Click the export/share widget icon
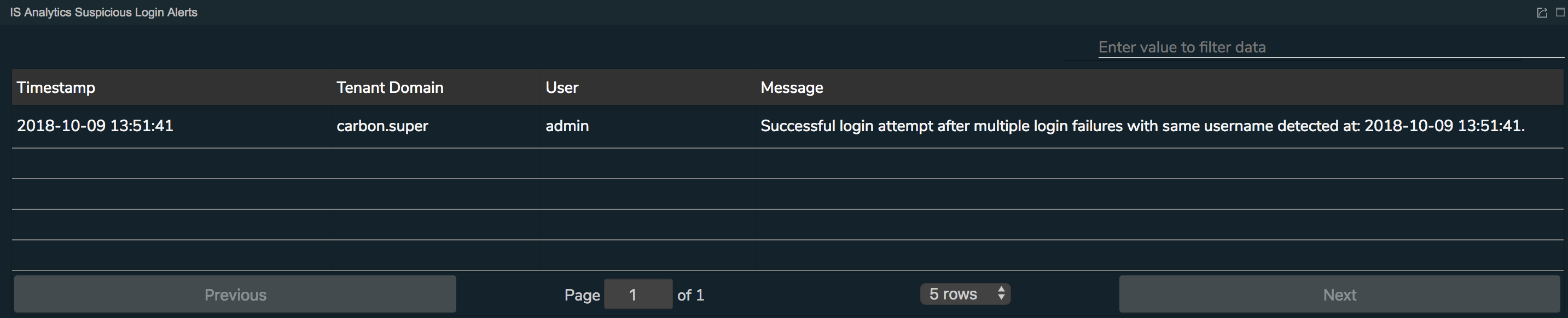Screen dimensions: 1568x318 pyautogui.click(x=1542, y=13)
